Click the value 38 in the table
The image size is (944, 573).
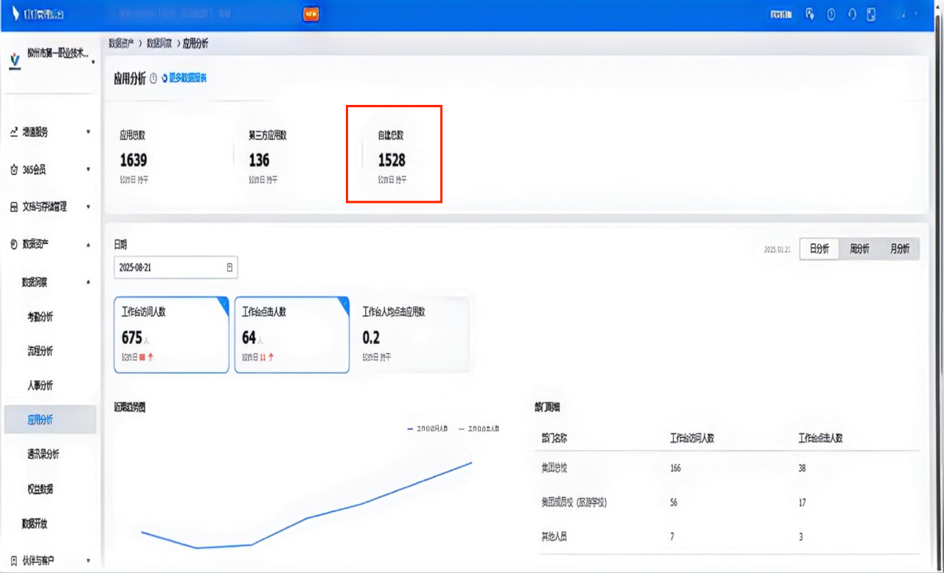tap(802, 468)
